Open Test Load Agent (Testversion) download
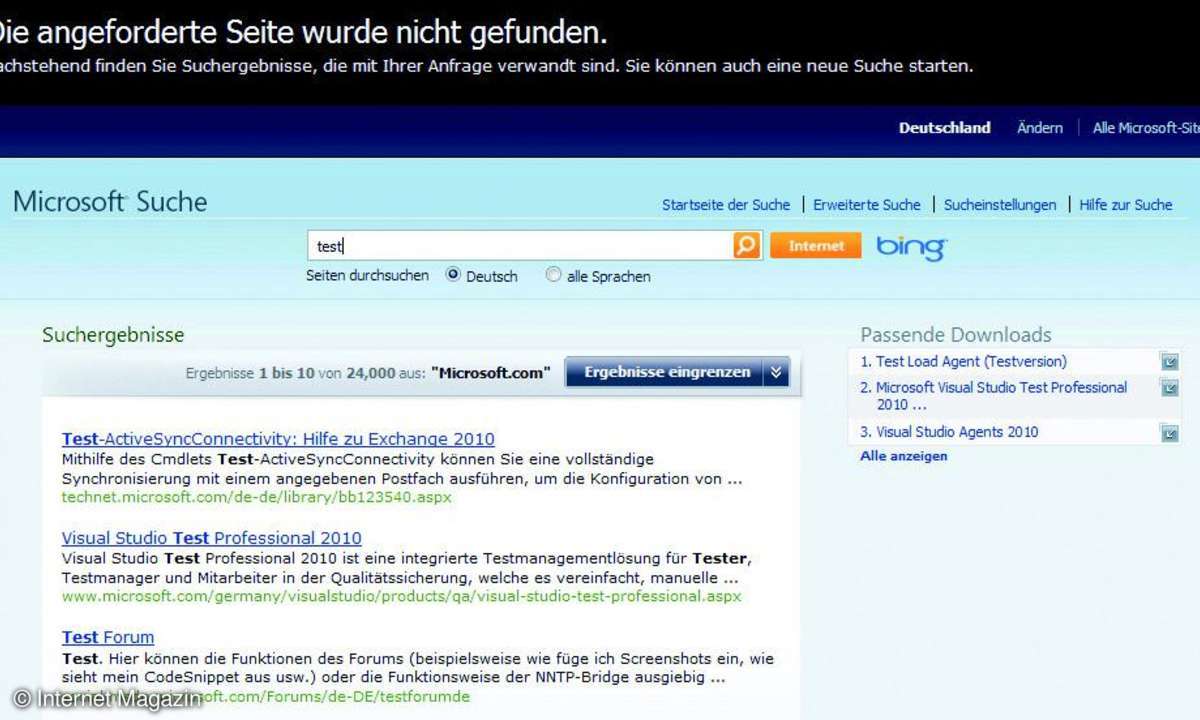 coord(971,362)
